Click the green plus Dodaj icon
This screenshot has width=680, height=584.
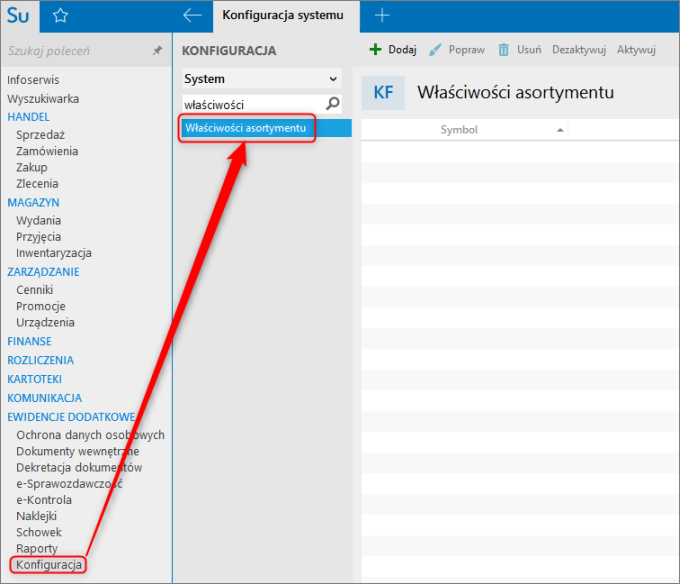pyautogui.click(x=376, y=49)
